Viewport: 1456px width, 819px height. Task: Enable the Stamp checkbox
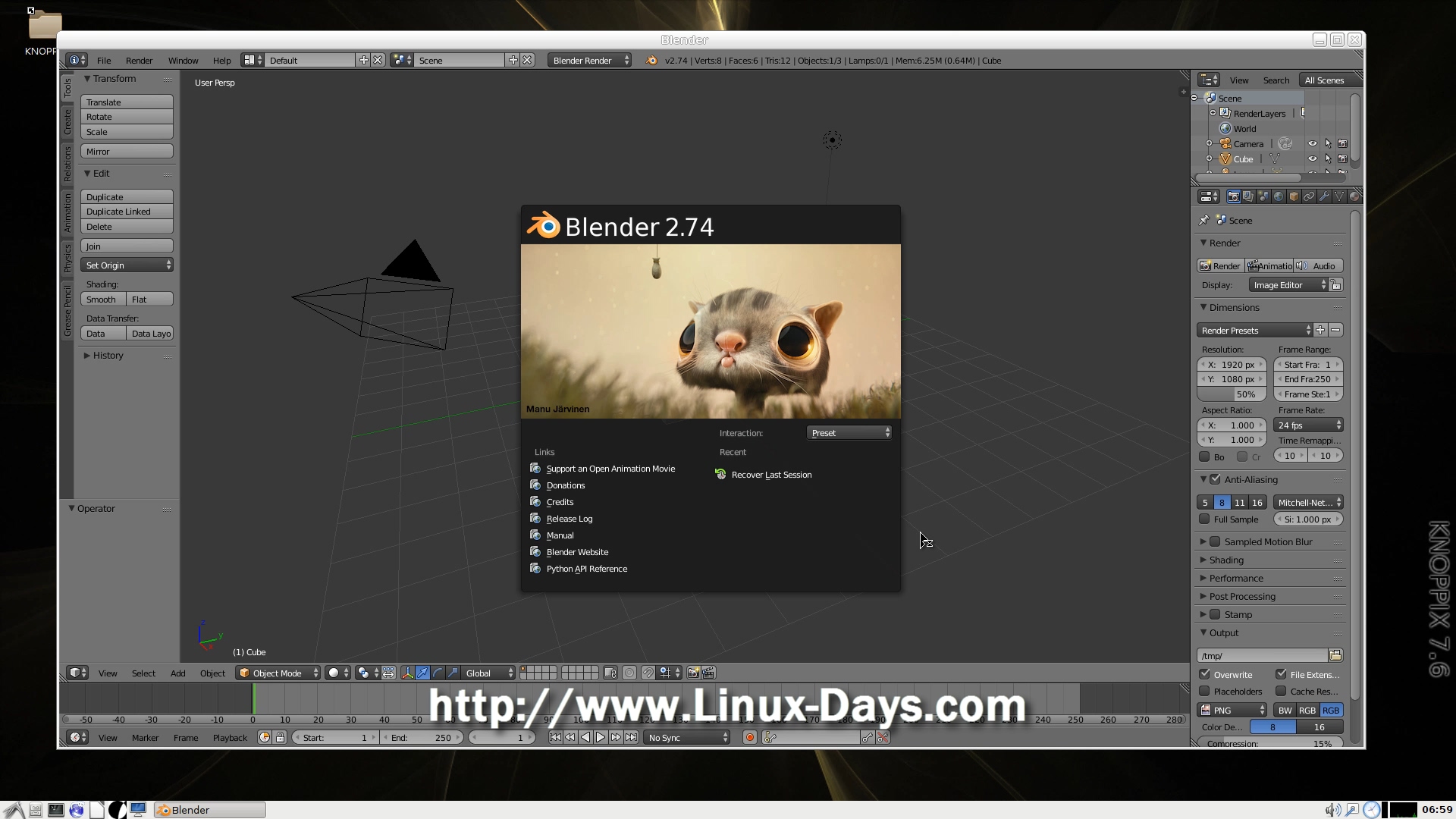[1216, 614]
